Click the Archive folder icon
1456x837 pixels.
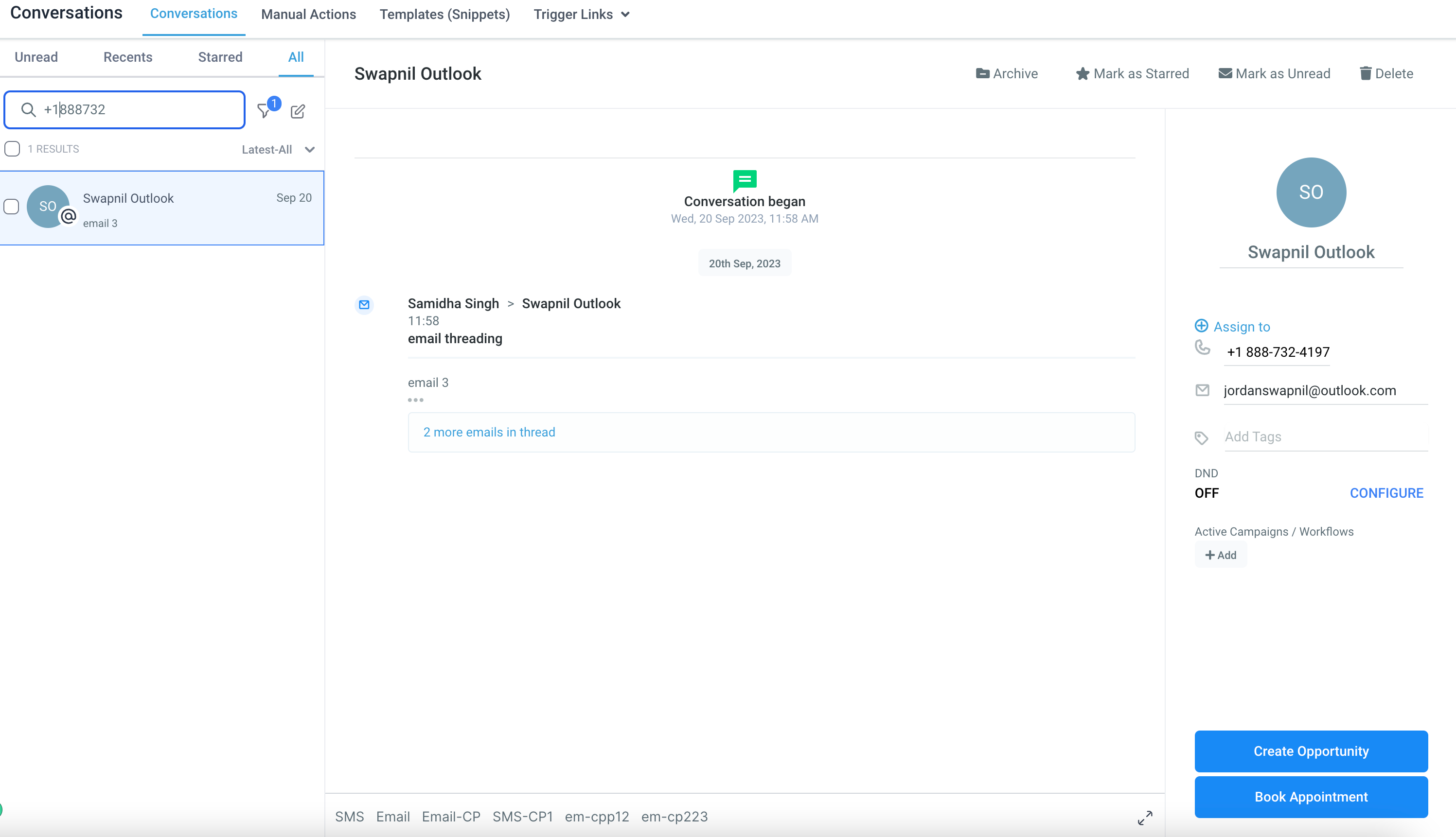tap(982, 73)
